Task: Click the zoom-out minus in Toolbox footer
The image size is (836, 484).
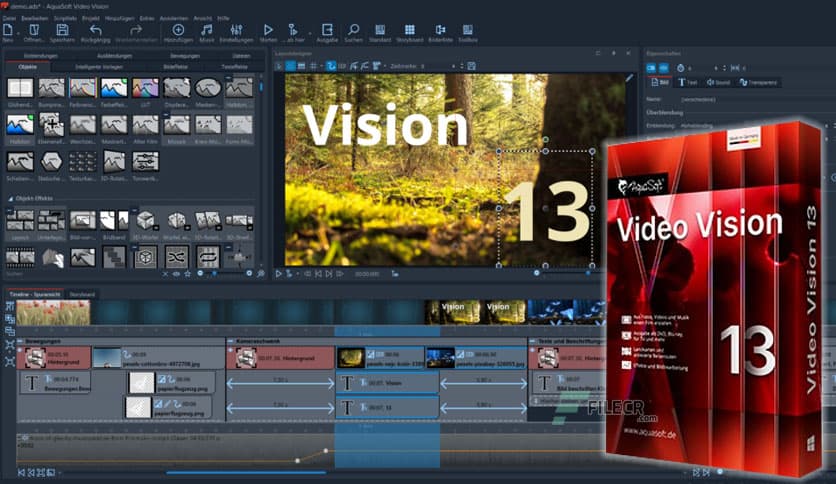Action: (200, 273)
